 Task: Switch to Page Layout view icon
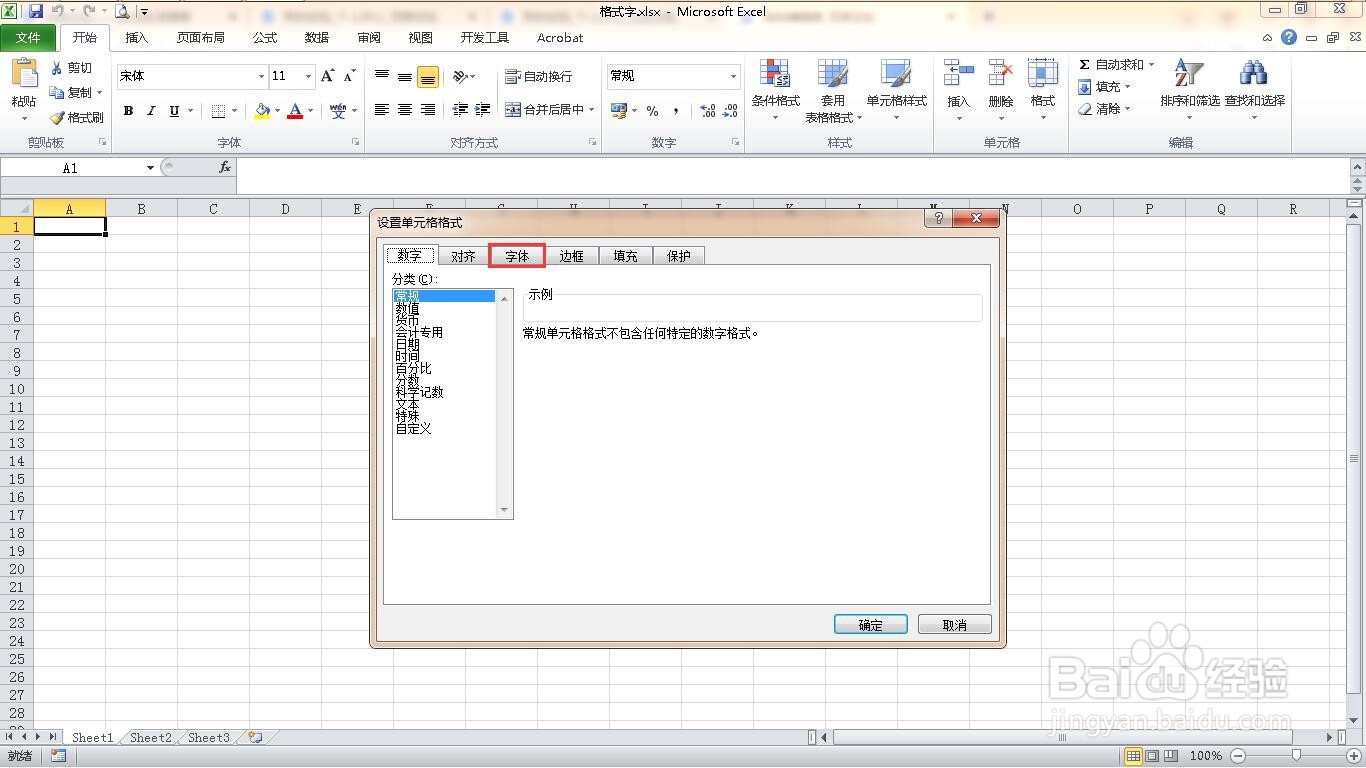point(1152,756)
